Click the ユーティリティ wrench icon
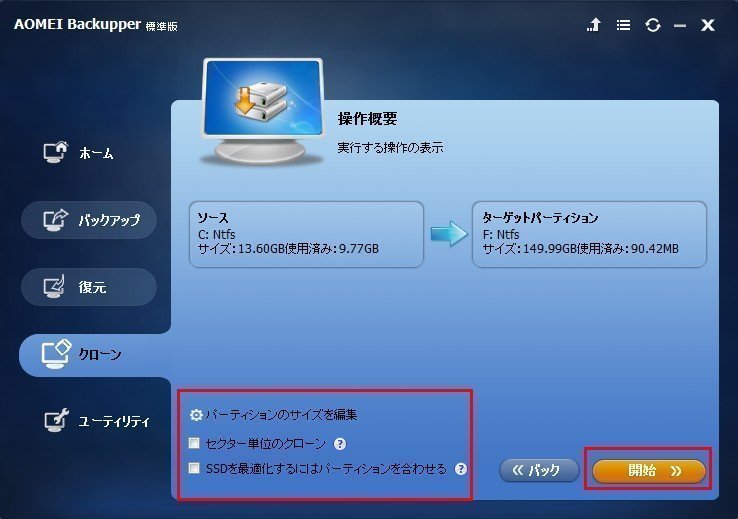The image size is (738, 519). coord(56,420)
